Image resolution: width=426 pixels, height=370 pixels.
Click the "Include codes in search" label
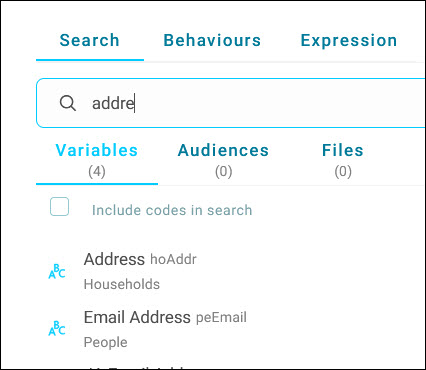pyautogui.click(x=172, y=210)
